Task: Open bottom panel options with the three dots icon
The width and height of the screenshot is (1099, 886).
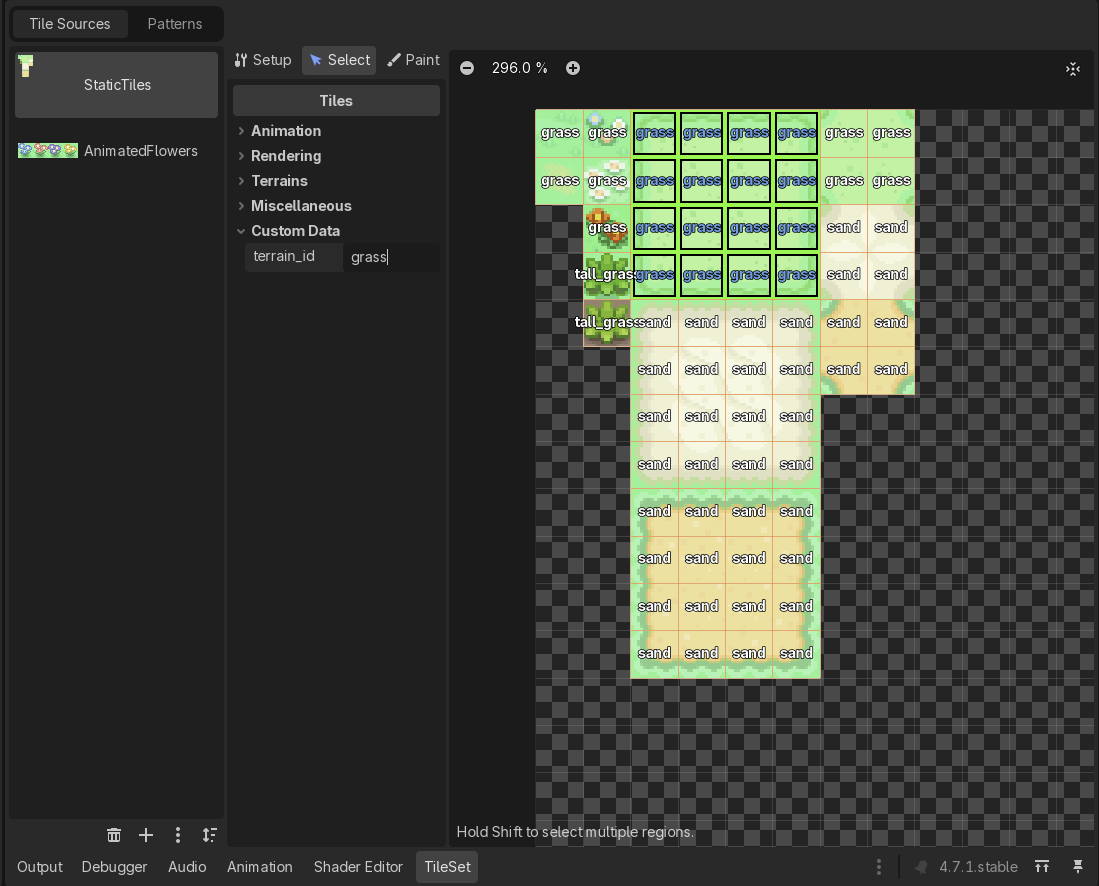Action: [879, 867]
